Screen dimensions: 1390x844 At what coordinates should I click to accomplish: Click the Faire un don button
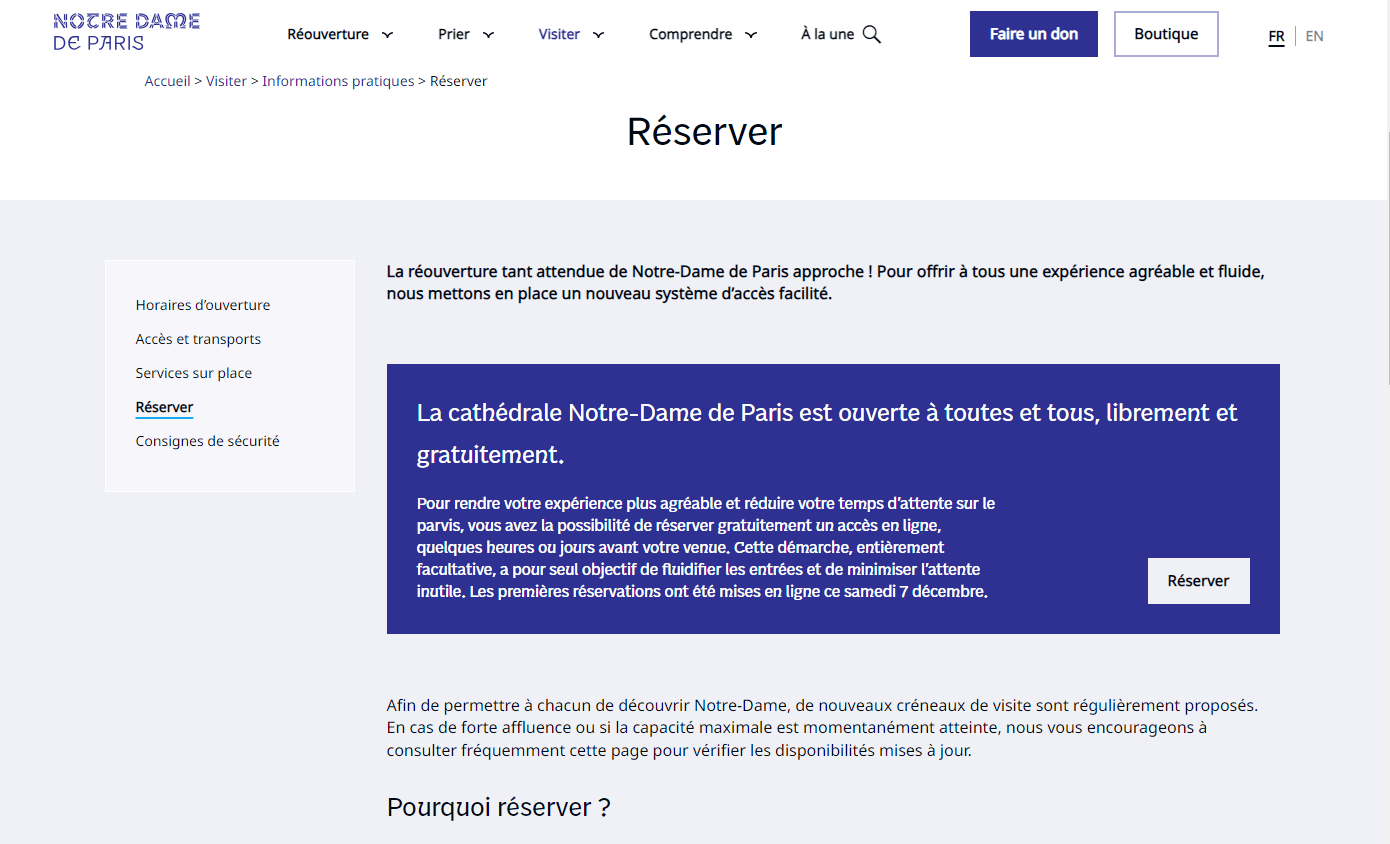(x=1034, y=34)
